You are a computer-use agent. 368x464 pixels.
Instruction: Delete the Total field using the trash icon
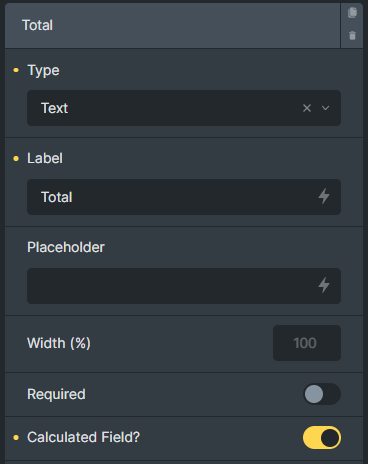(x=352, y=35)
